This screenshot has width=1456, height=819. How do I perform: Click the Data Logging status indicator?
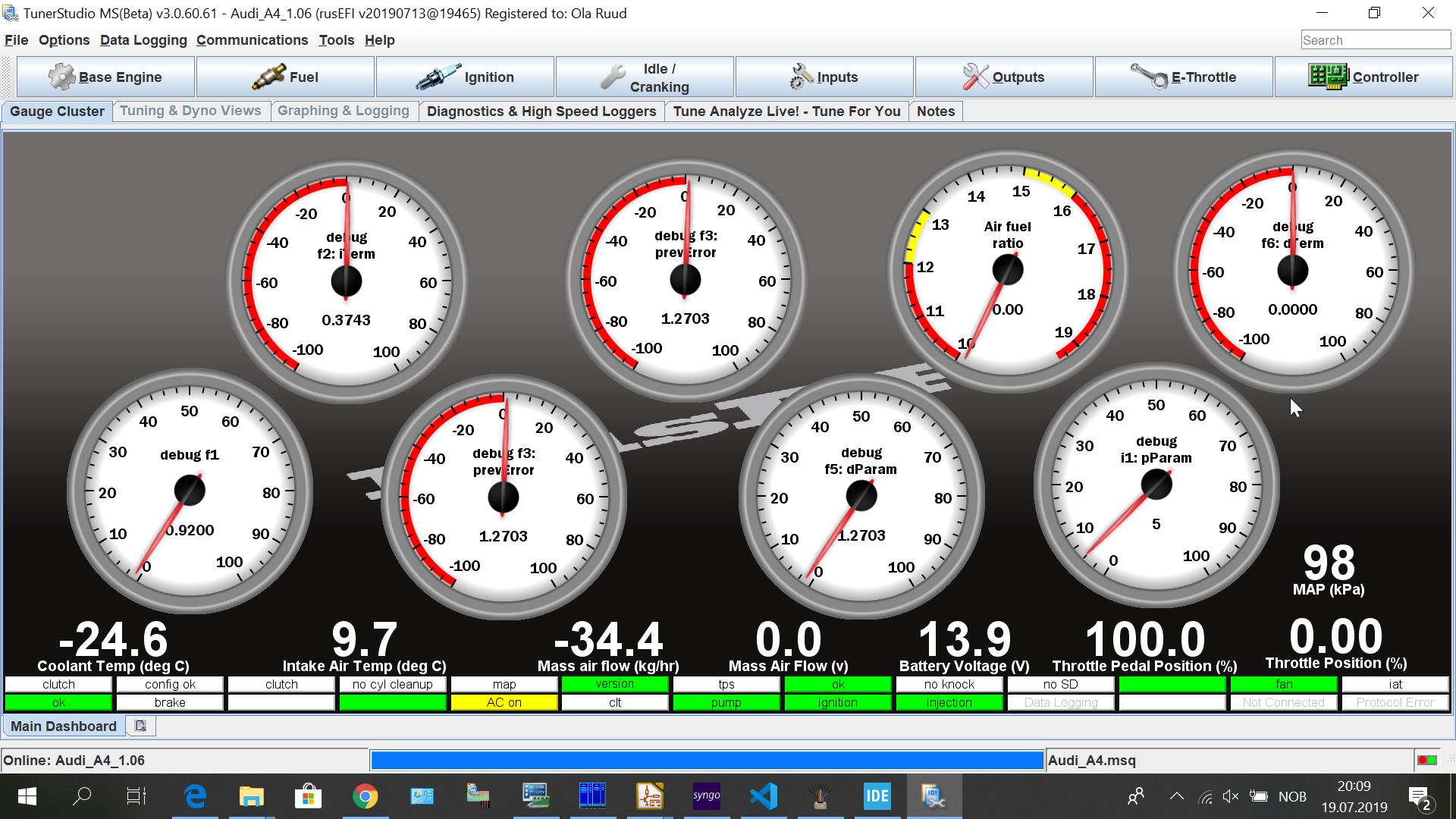point(1061,702)
